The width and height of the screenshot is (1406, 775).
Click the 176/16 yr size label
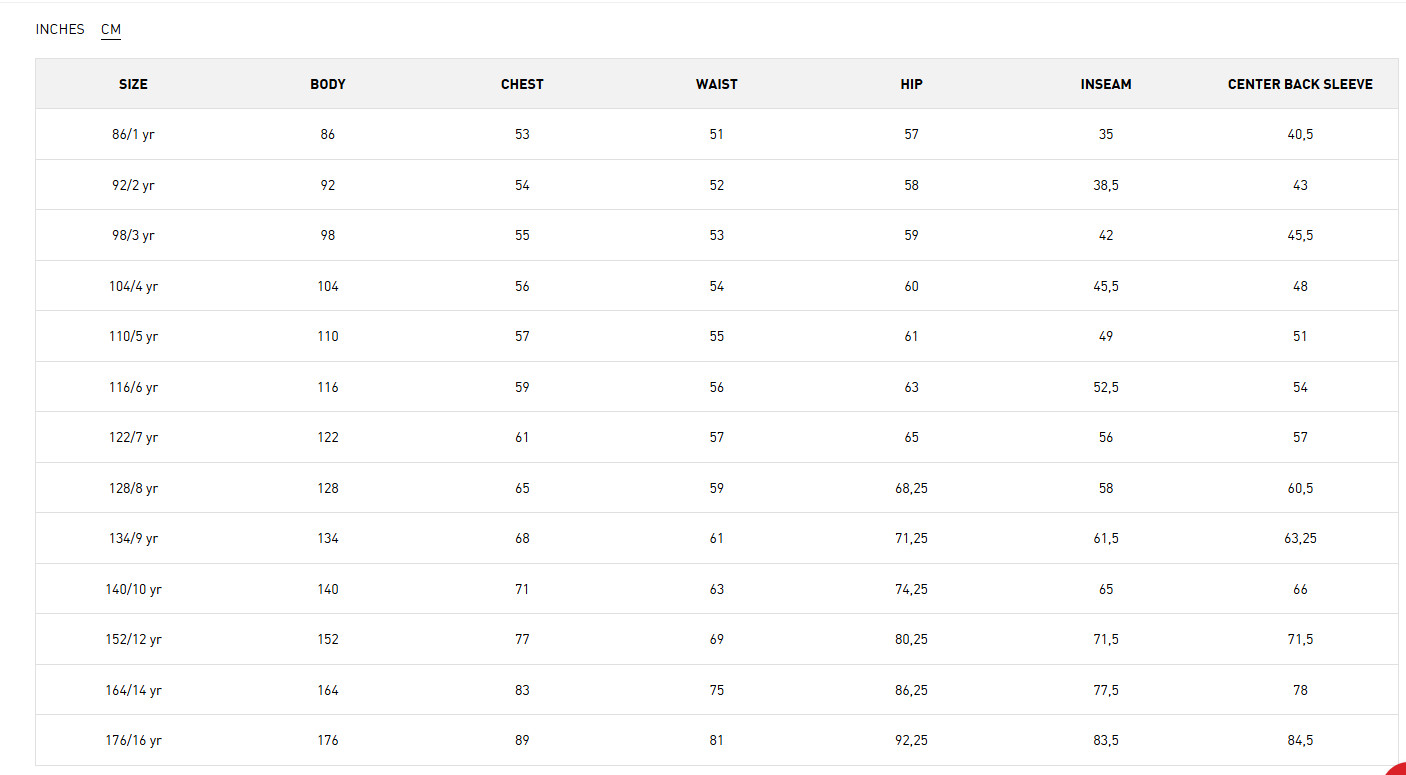[x=133, y=740]
